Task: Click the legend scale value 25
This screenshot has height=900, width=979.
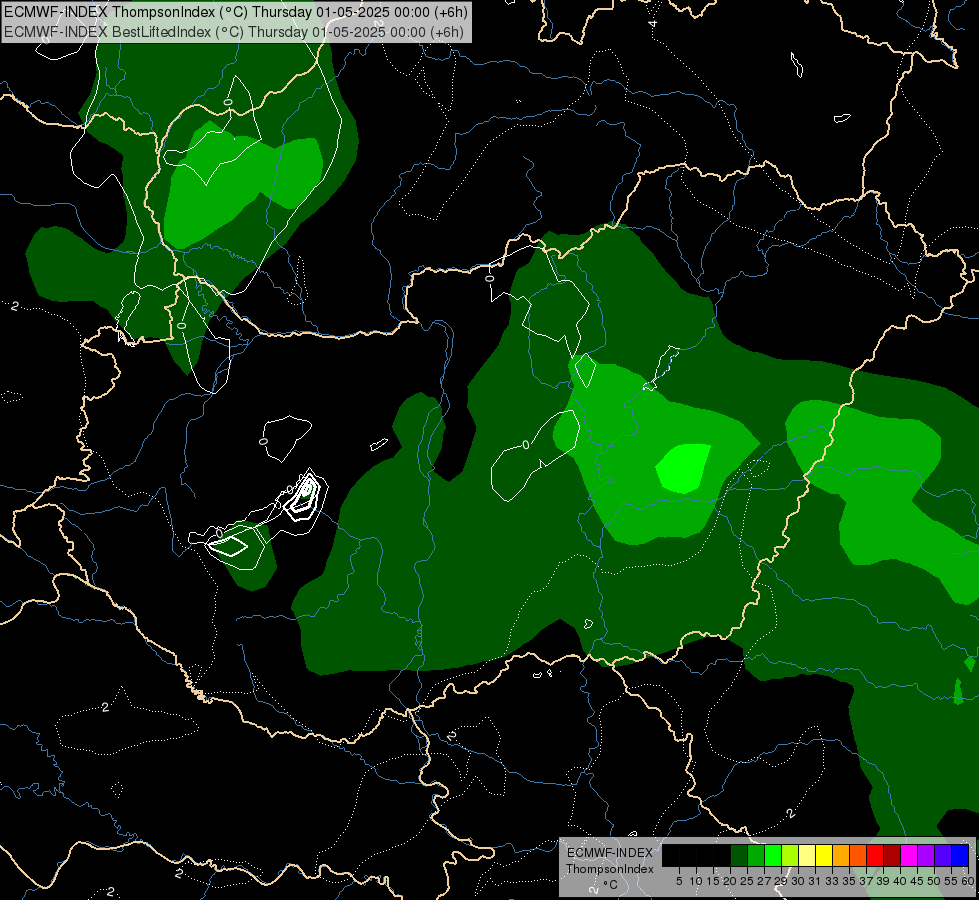Action: pyautogui.click(x=747, y=881)
